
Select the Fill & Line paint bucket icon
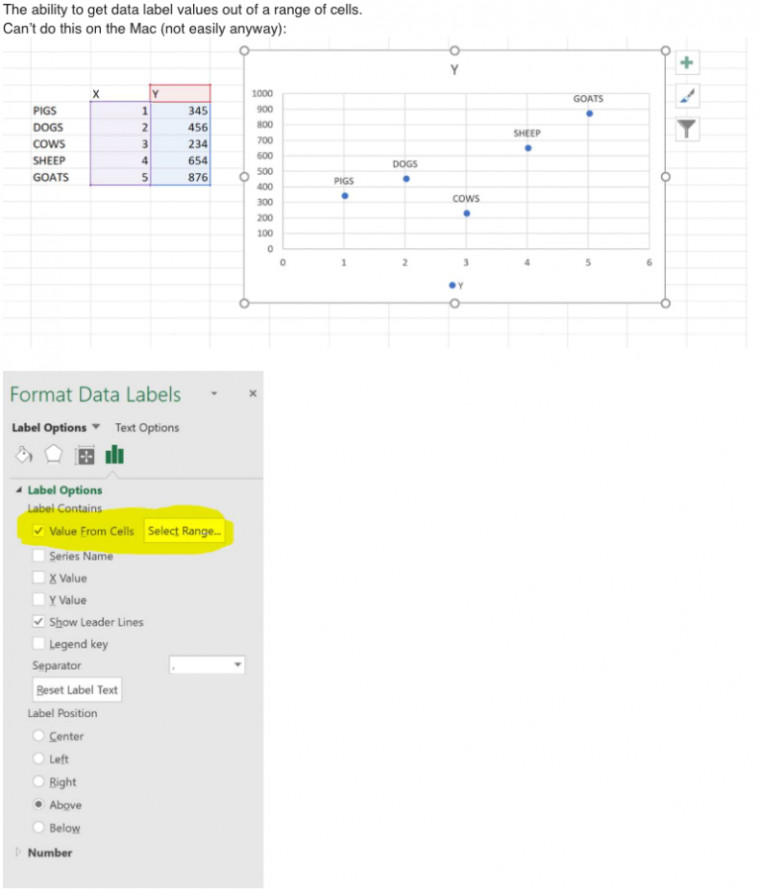click(x=23, y=455)
